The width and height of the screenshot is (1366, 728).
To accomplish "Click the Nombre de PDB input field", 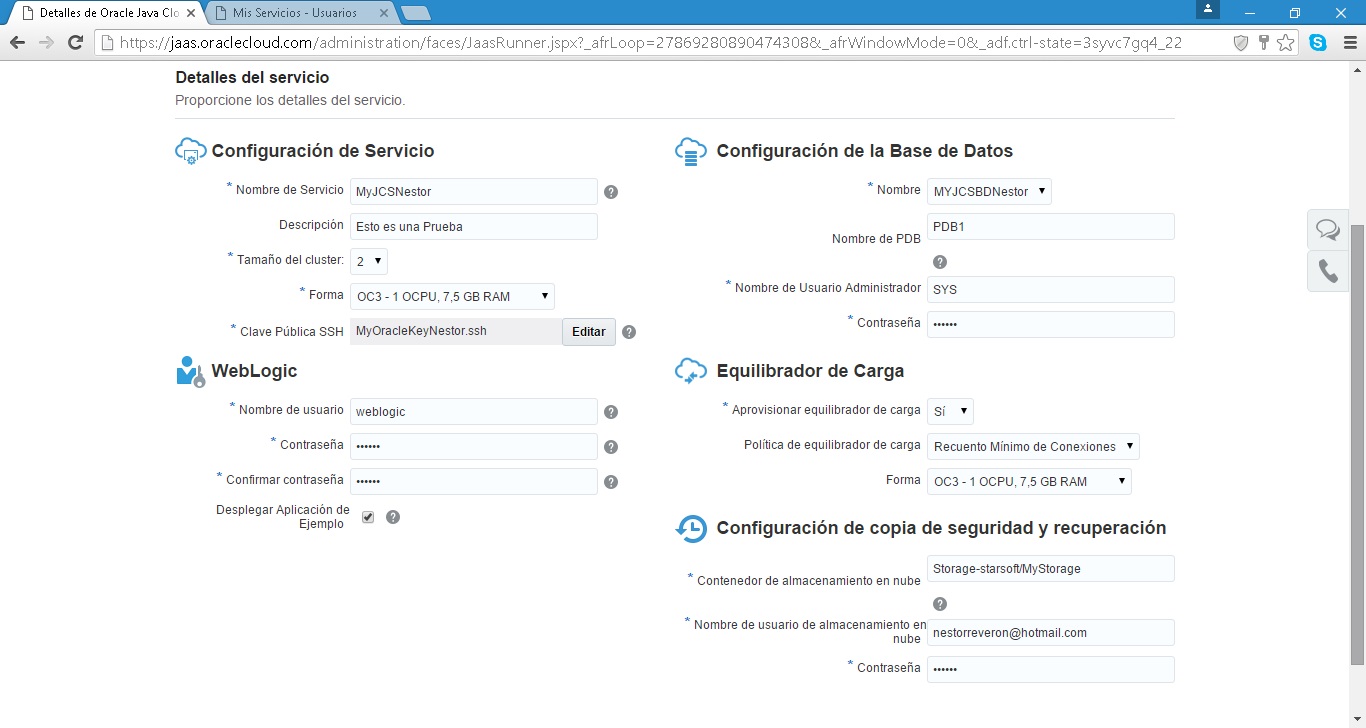I will (1050, 227).
